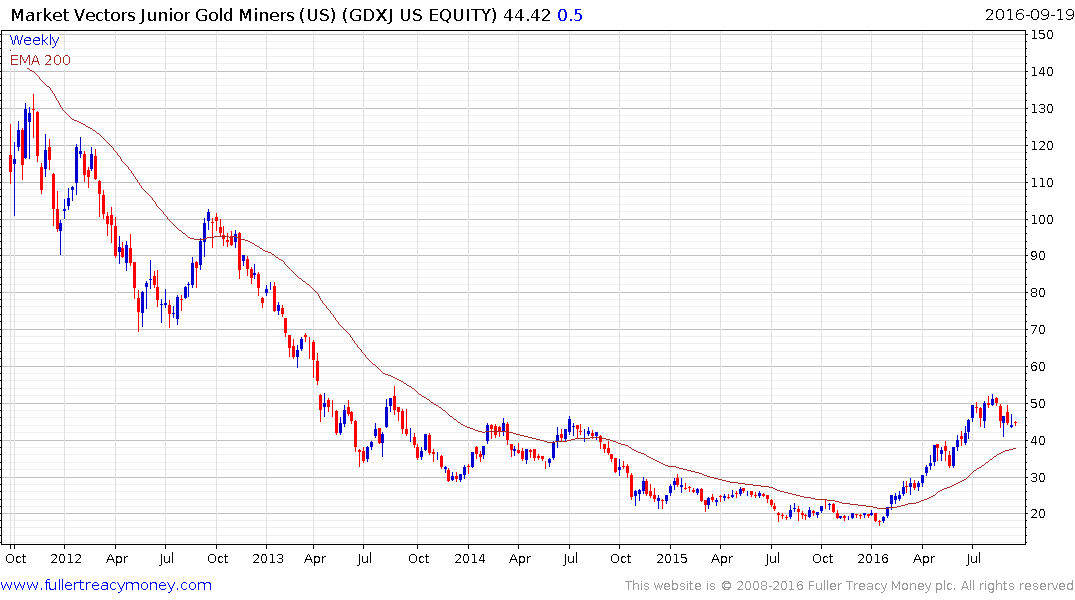Click the 20 price axis label

pyautogui.click(x=1038, y=514)
